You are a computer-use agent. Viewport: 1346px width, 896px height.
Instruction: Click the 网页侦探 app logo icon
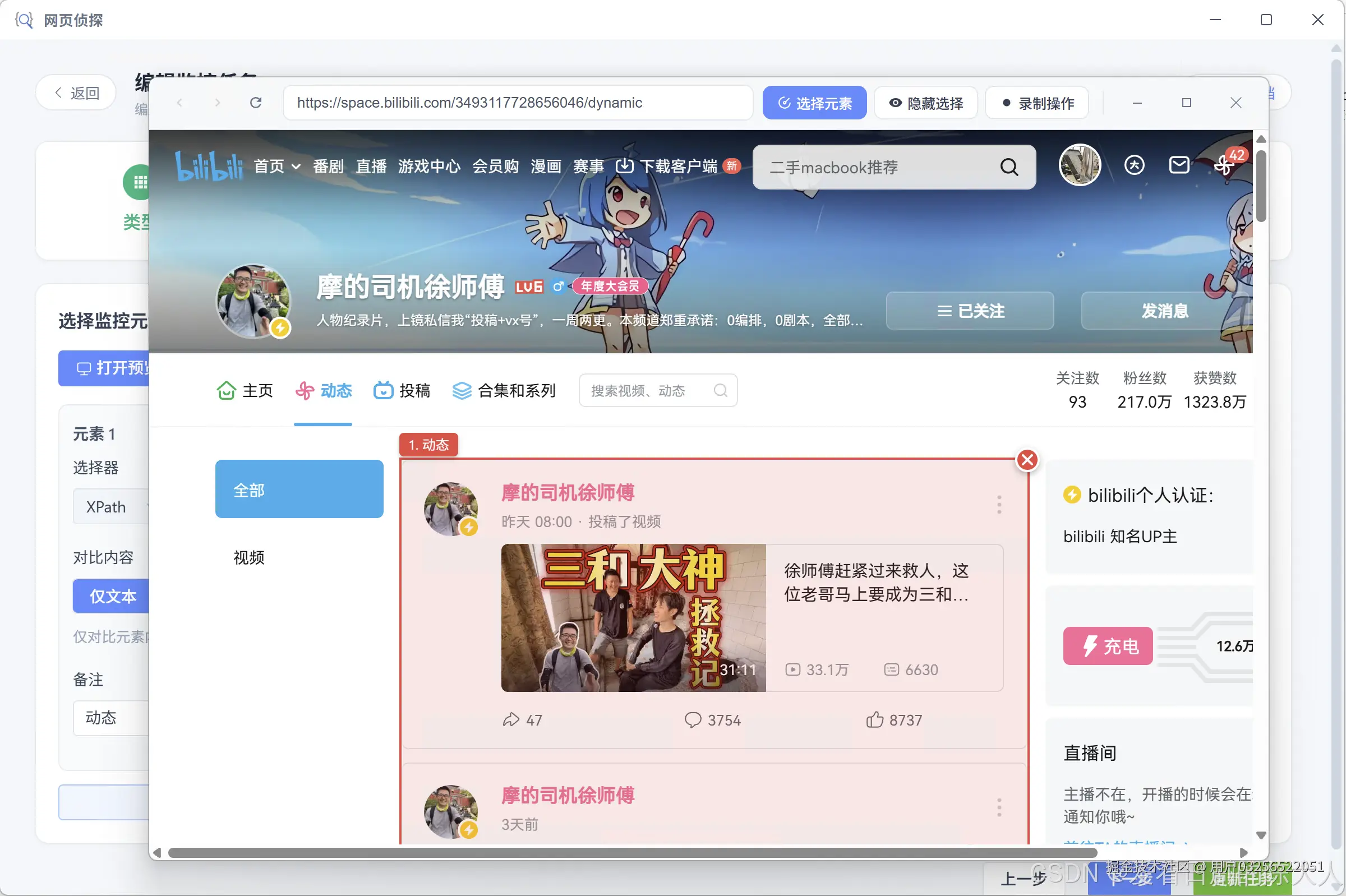(24, 21)
